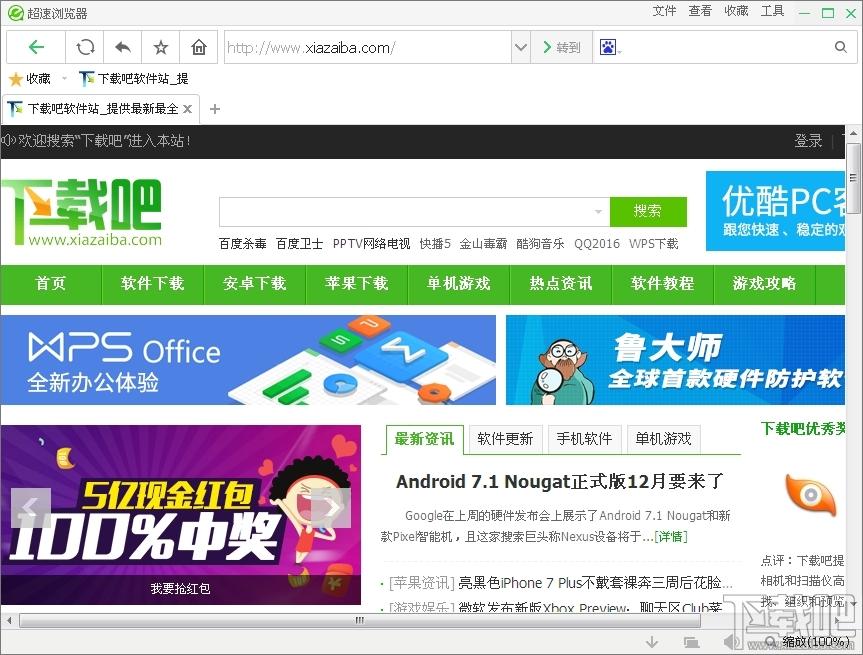Click horizontal scrollbar left arrow

pyautogui.click(x=9, y=620)
